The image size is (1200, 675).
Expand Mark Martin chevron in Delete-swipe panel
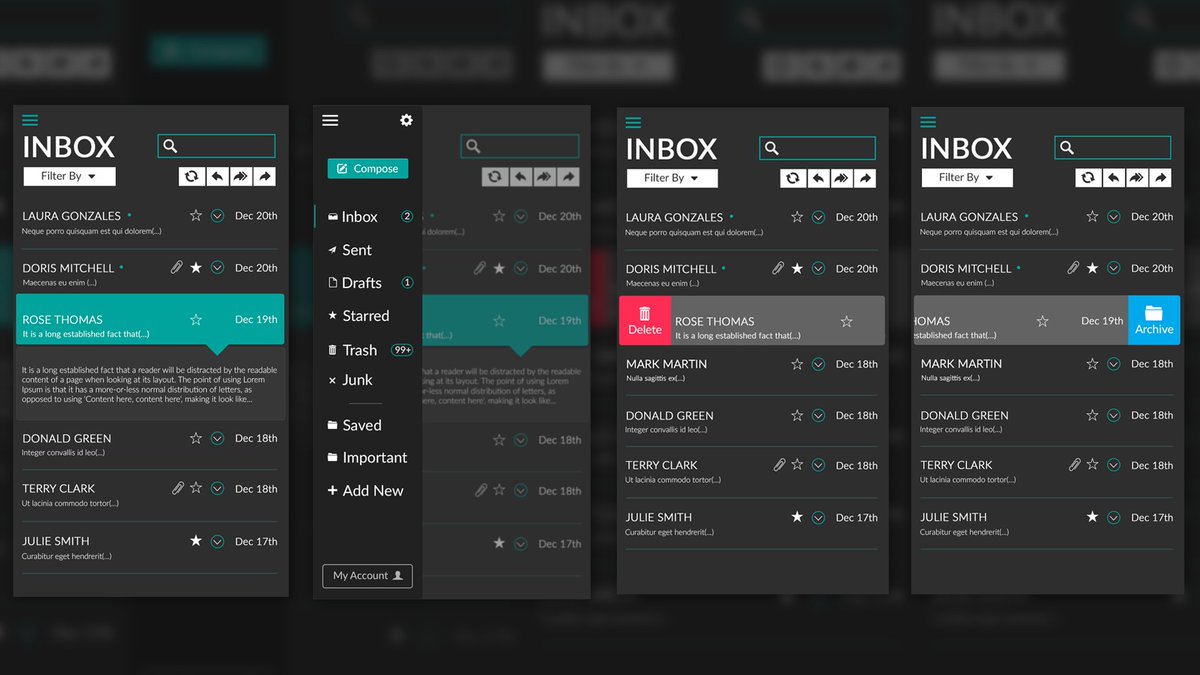coord(818,364)
